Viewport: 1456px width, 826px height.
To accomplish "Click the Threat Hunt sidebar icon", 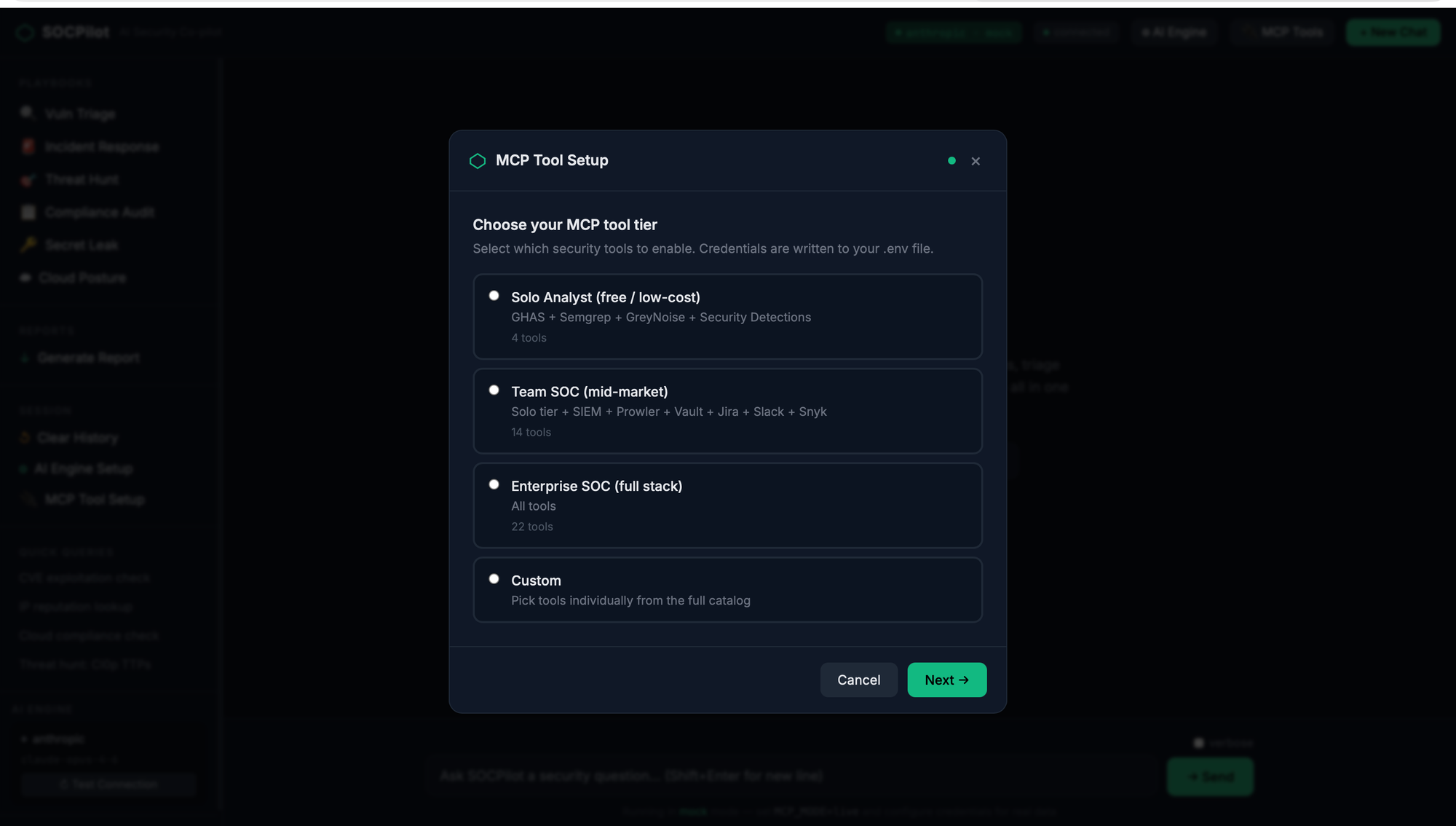I will (28, 179).
